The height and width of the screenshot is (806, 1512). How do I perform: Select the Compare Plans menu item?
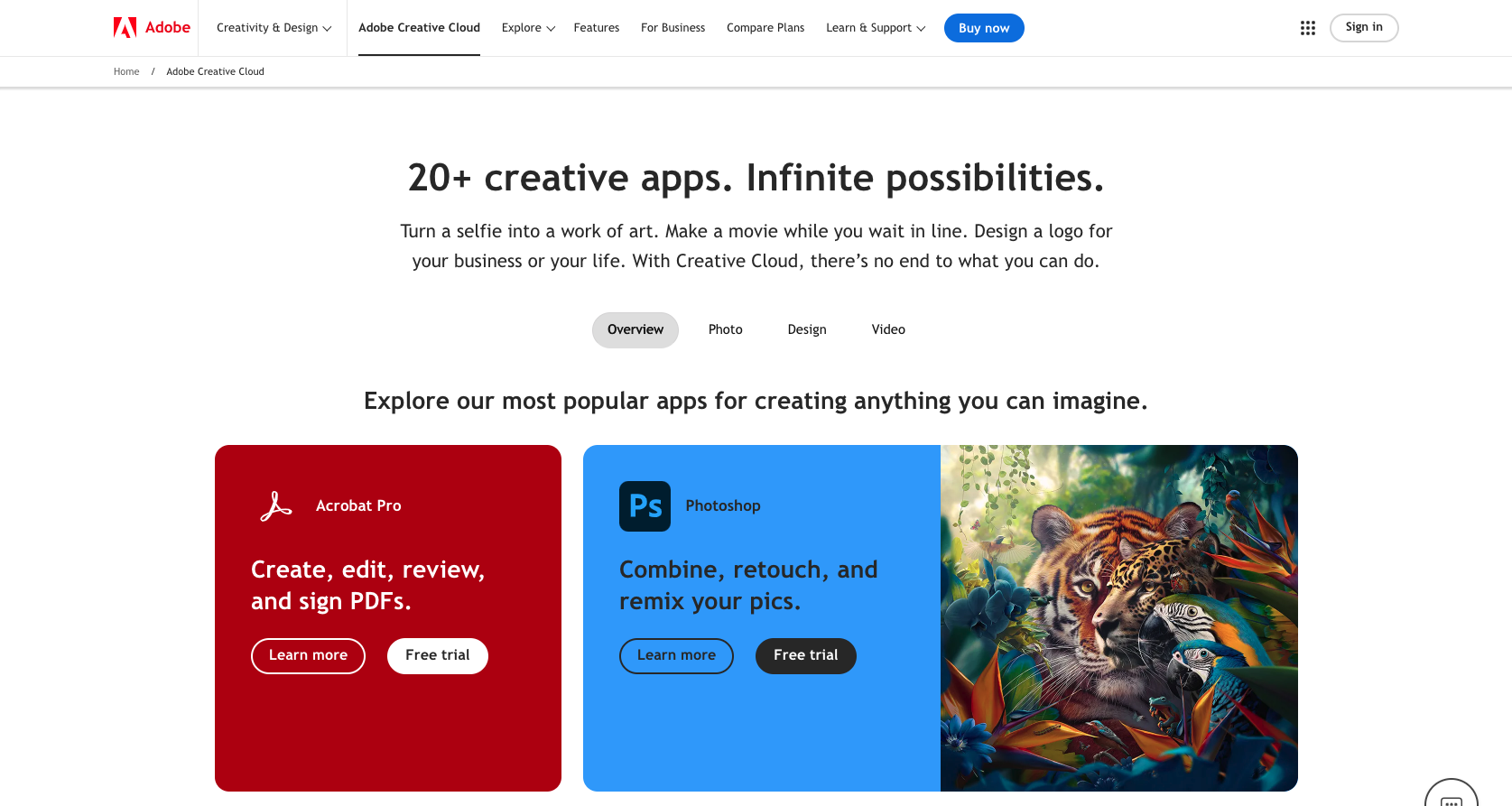(765, 28)
